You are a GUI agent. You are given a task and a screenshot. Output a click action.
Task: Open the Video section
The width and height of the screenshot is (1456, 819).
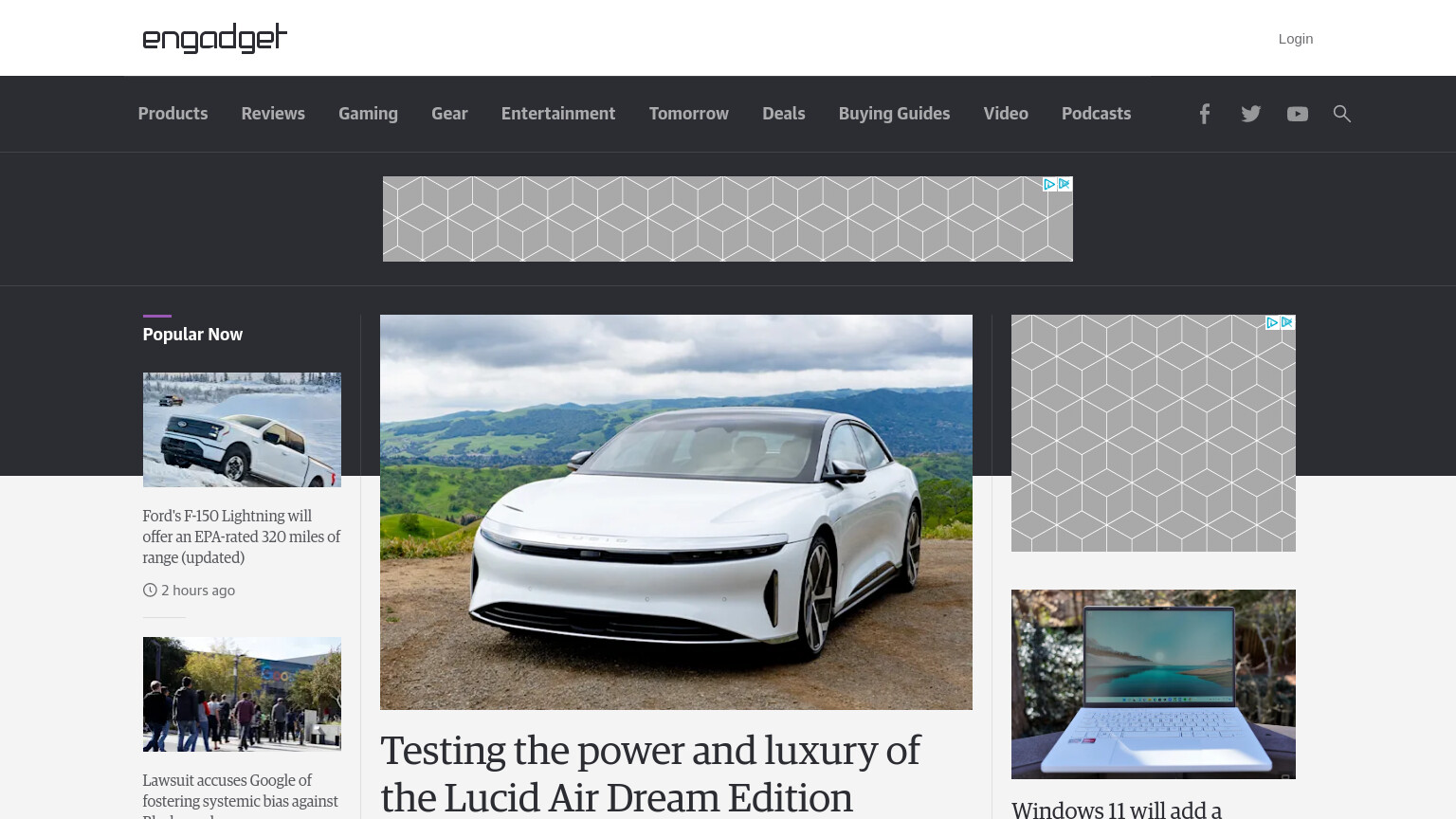pyautogui.click(x=1006, y=114)
